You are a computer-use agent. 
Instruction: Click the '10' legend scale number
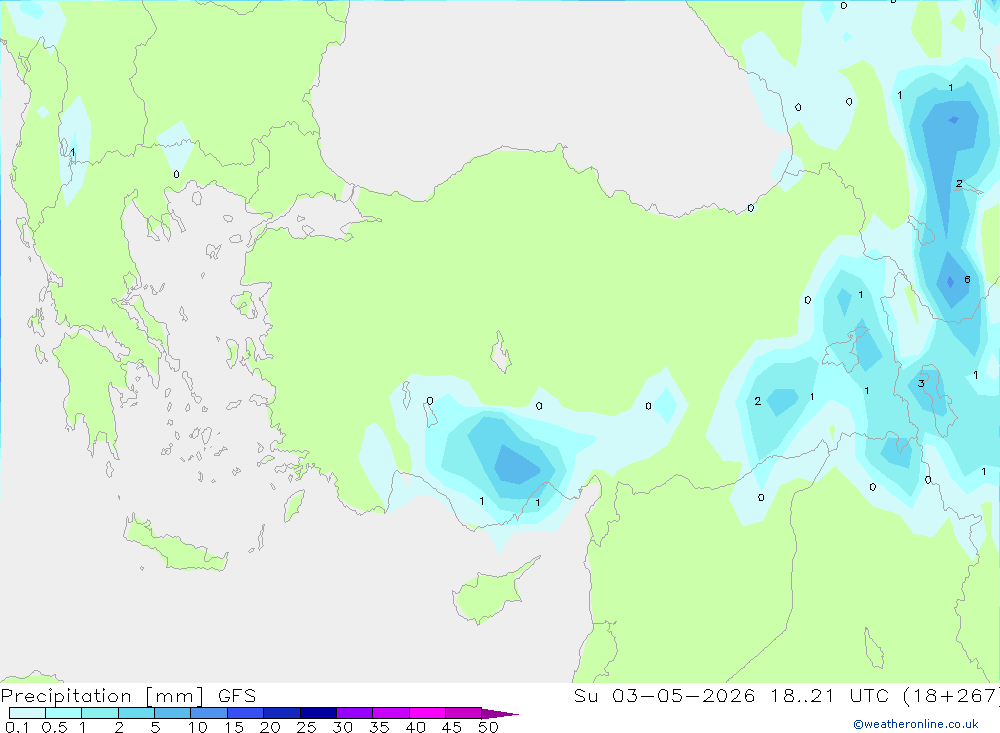198,727
